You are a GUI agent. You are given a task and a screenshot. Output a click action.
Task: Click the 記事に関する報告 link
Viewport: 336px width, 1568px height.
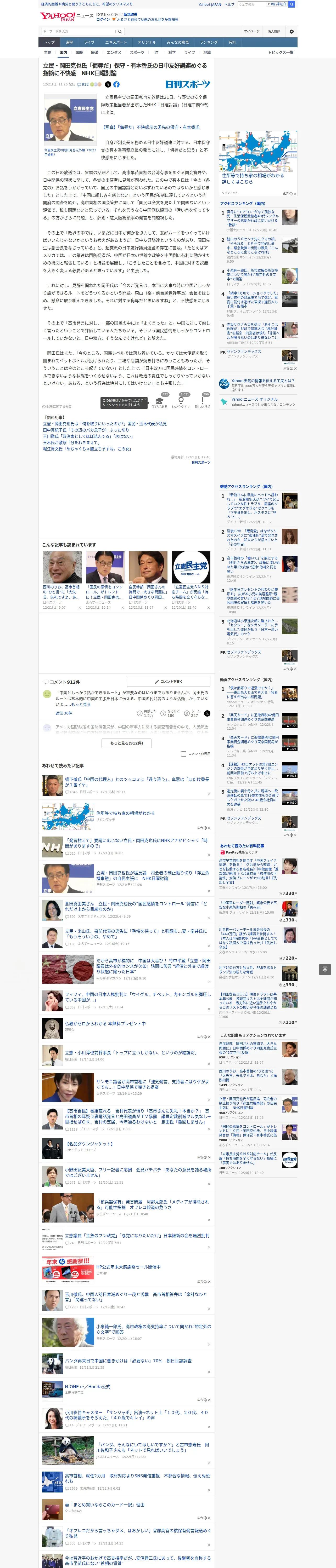tap(57, 406)
